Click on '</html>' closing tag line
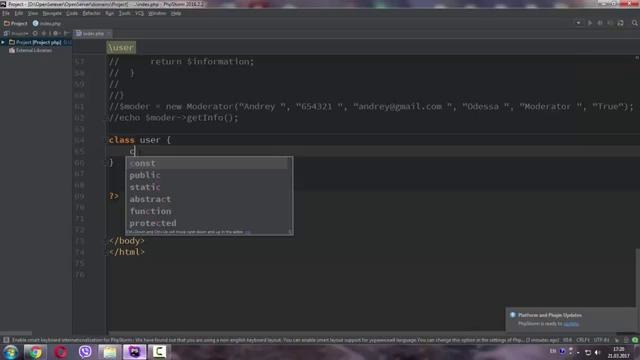The height and width of the screenshot is (360, 640). pos(127,252)
